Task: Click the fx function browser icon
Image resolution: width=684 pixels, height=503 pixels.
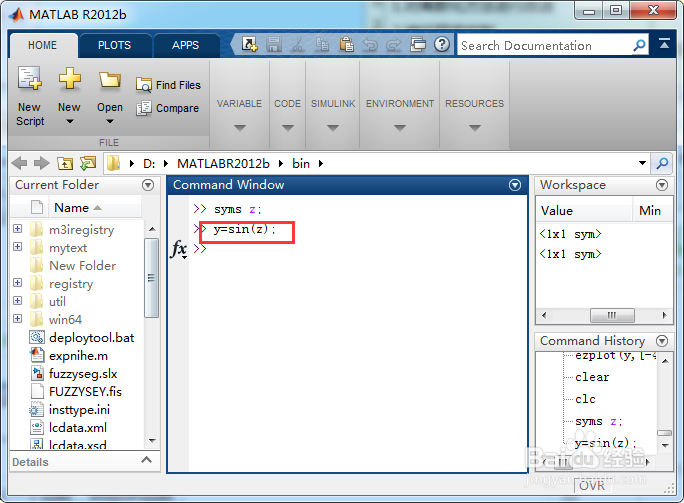Action: 179,249
